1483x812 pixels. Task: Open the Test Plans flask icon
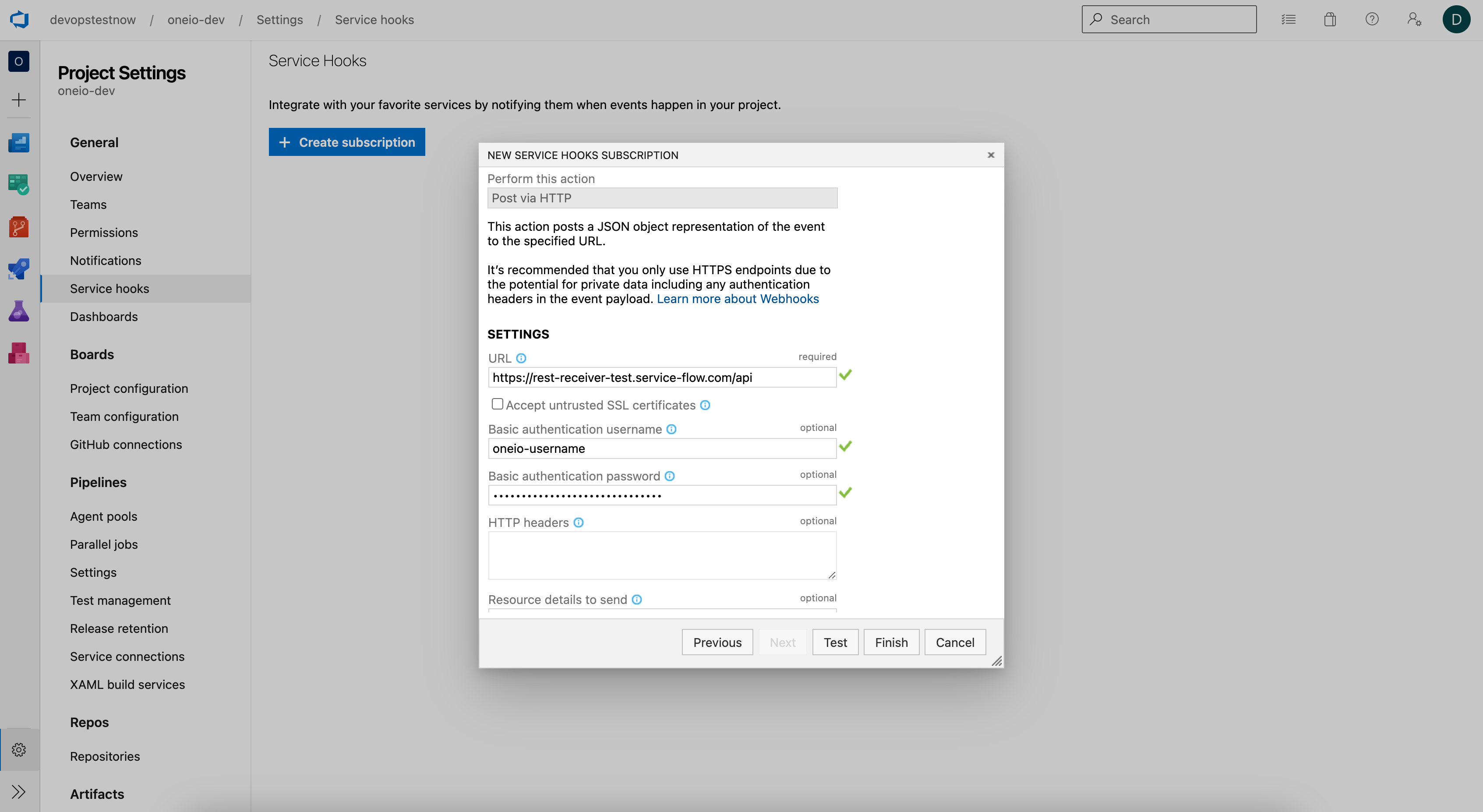point(19,311)
